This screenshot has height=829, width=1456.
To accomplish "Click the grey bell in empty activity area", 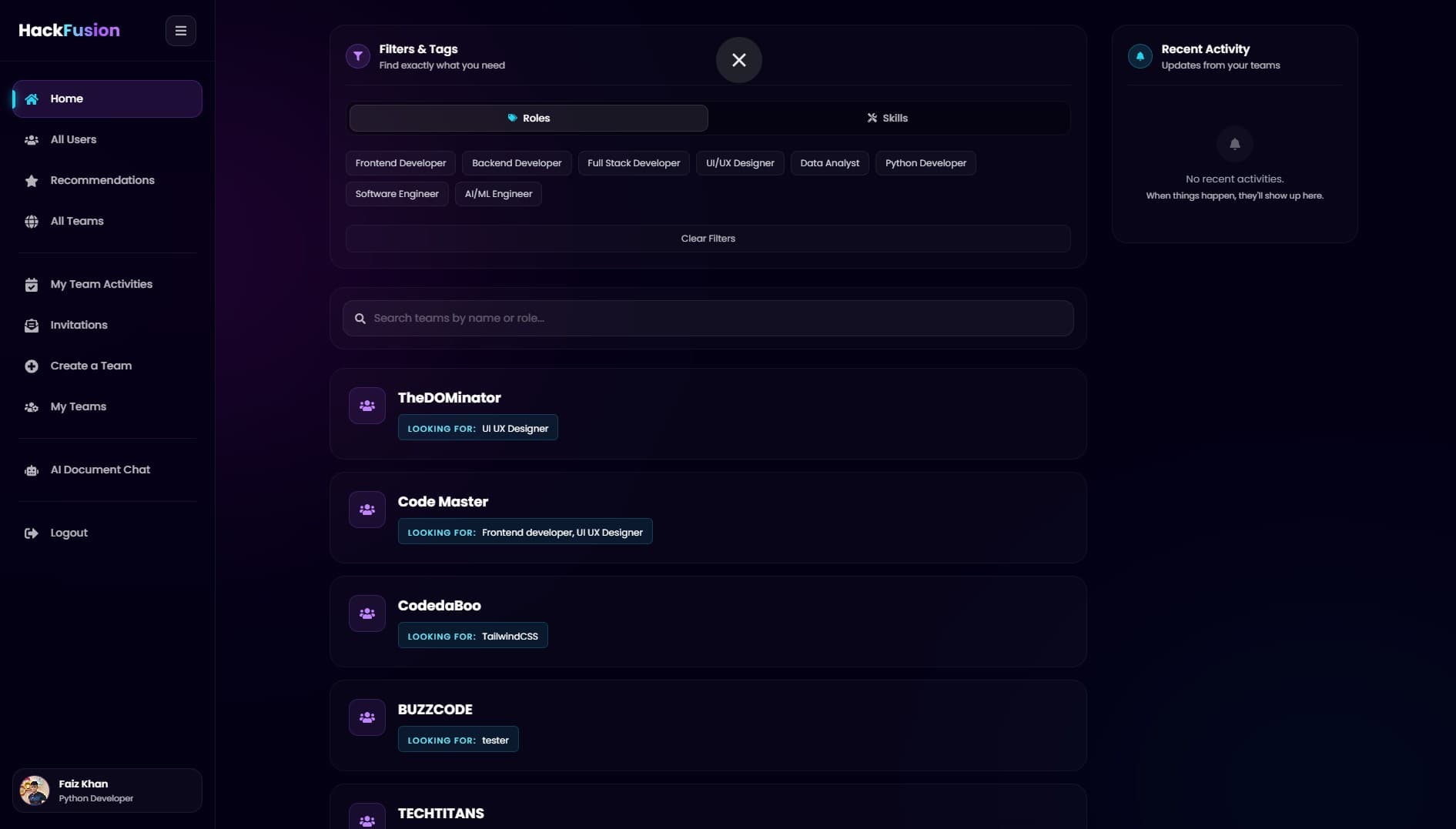I will 1234,144.
